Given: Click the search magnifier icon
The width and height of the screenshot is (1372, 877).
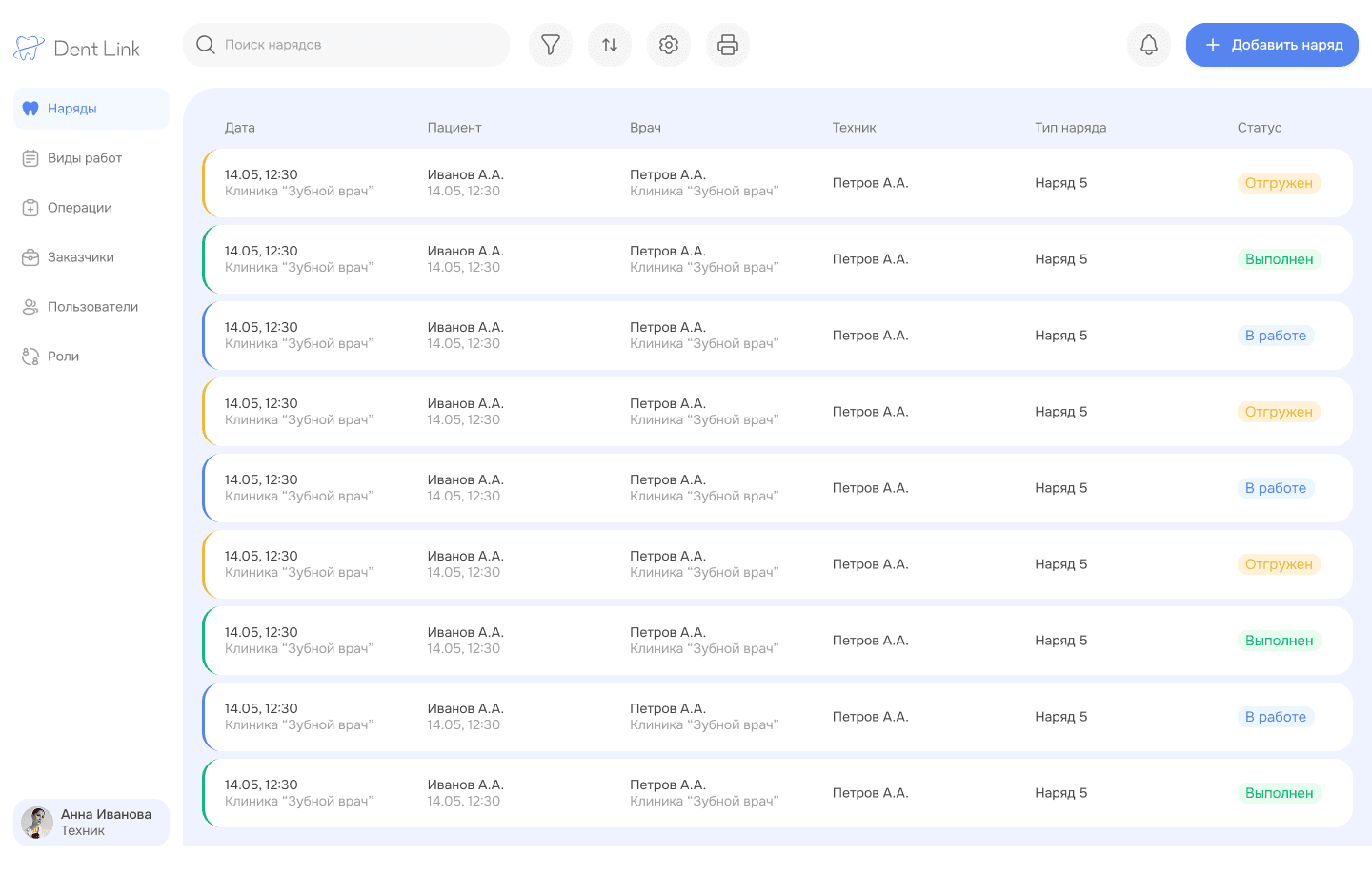Looking at the screenshot, I should coord(205,45).
